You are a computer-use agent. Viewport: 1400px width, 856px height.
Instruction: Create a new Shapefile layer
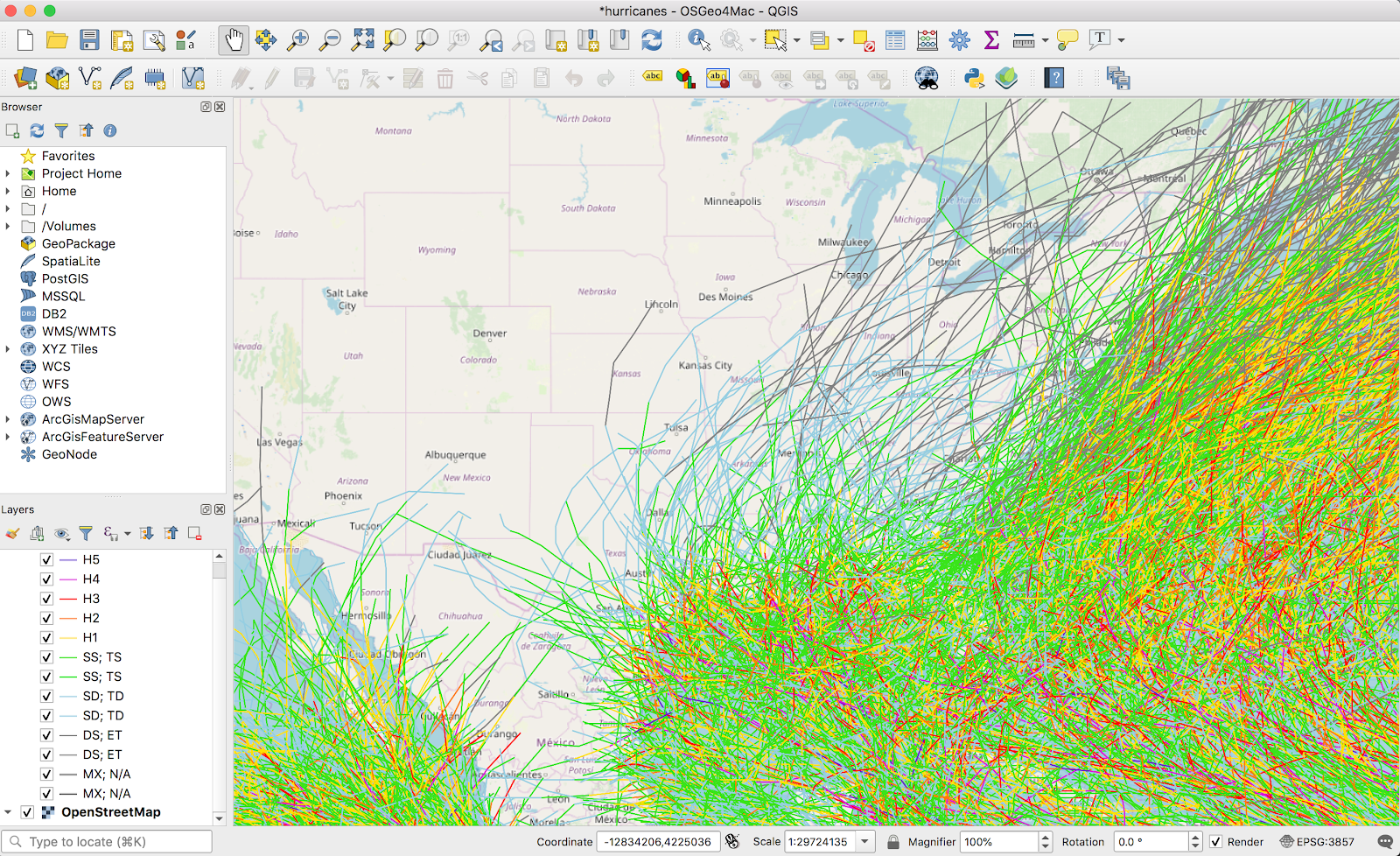pyautogui.click(x=90, y=79)
